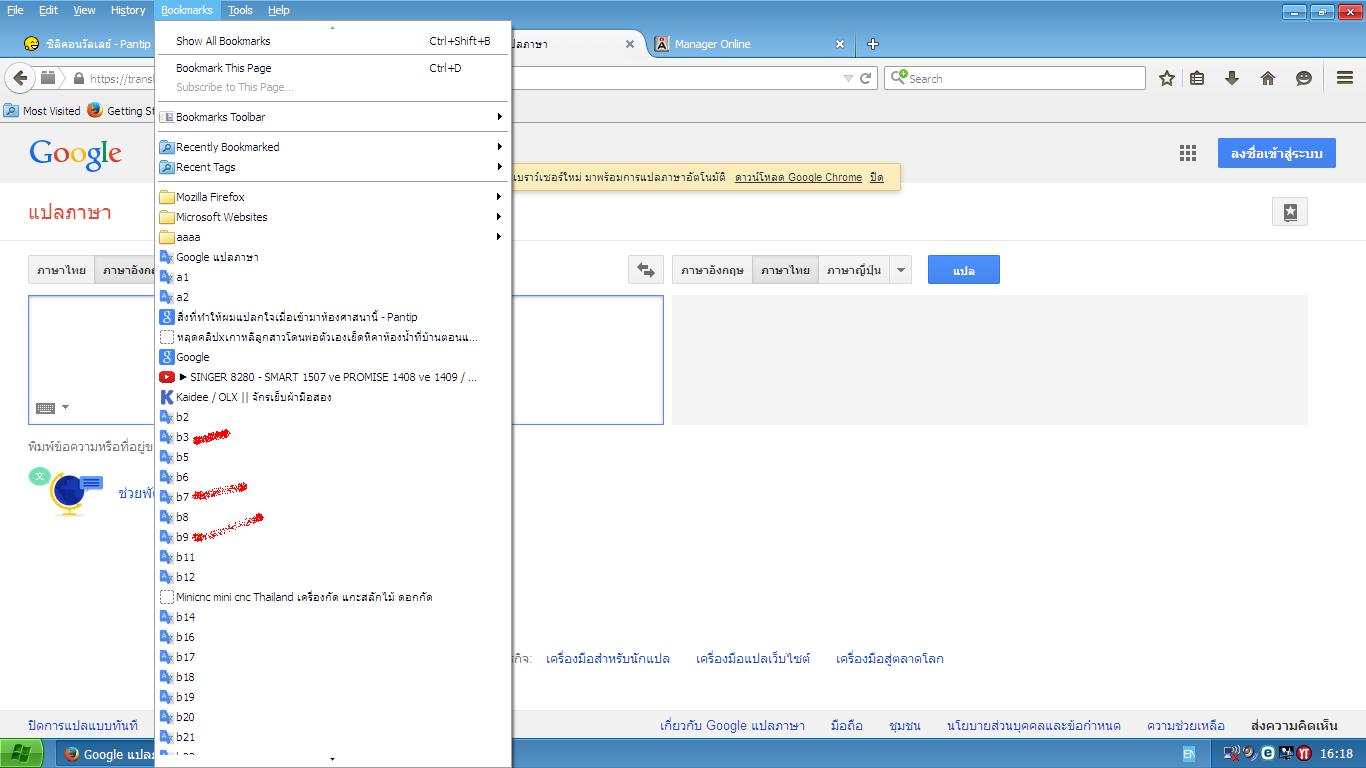Image resolution: width=1366 pixels, height=768 pixels.
Task: Click the Windows Start button
Action: click(21, 754)
